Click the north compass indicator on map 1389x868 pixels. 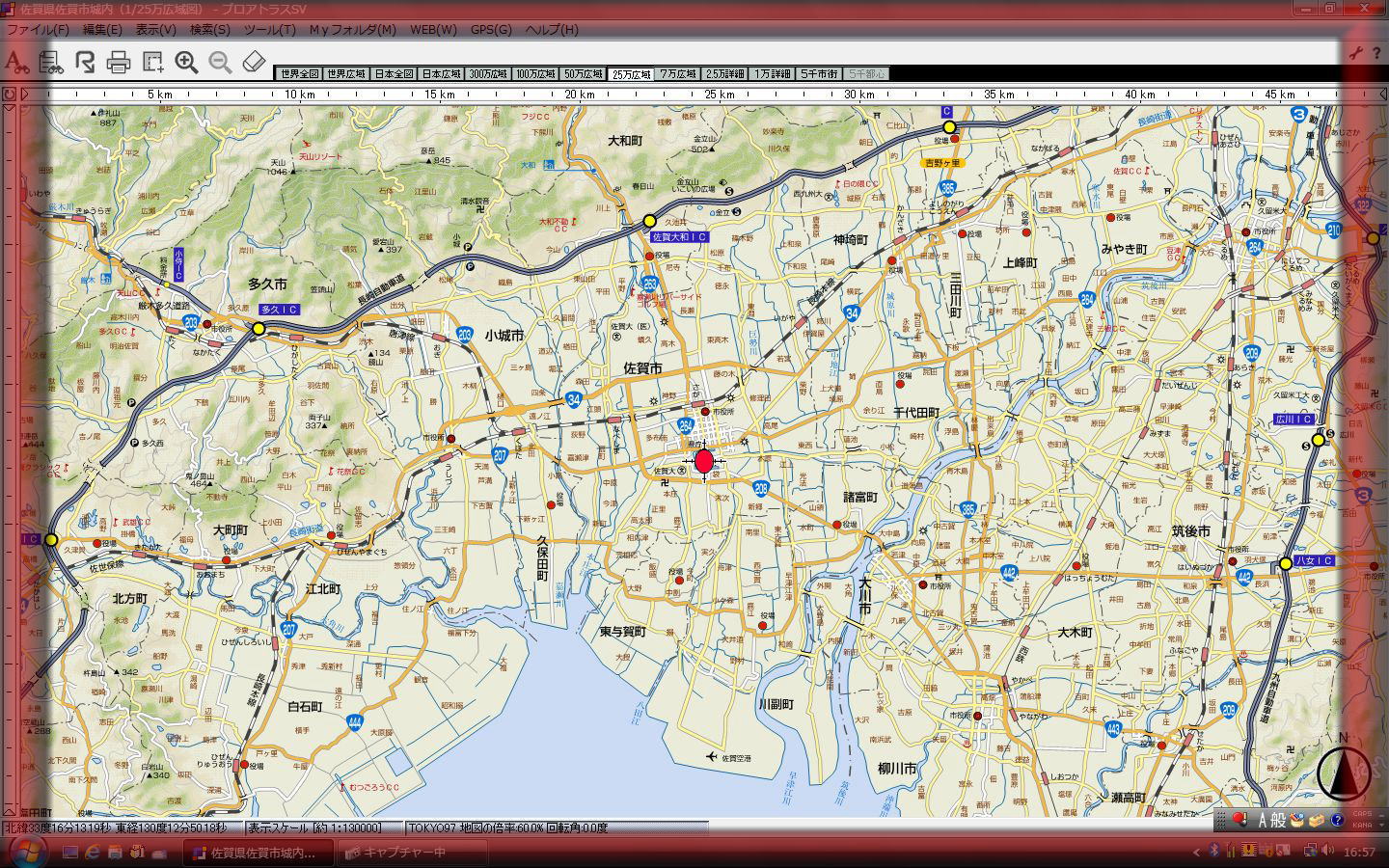(x=1344, y=772)
